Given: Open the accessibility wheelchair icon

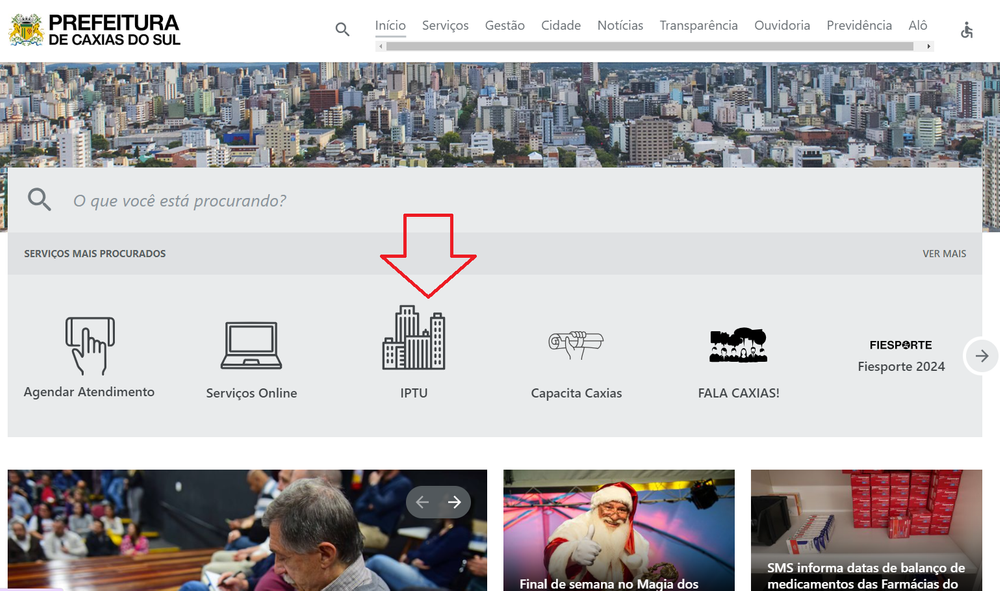Looking at the screenshot, I should point(967,30).
